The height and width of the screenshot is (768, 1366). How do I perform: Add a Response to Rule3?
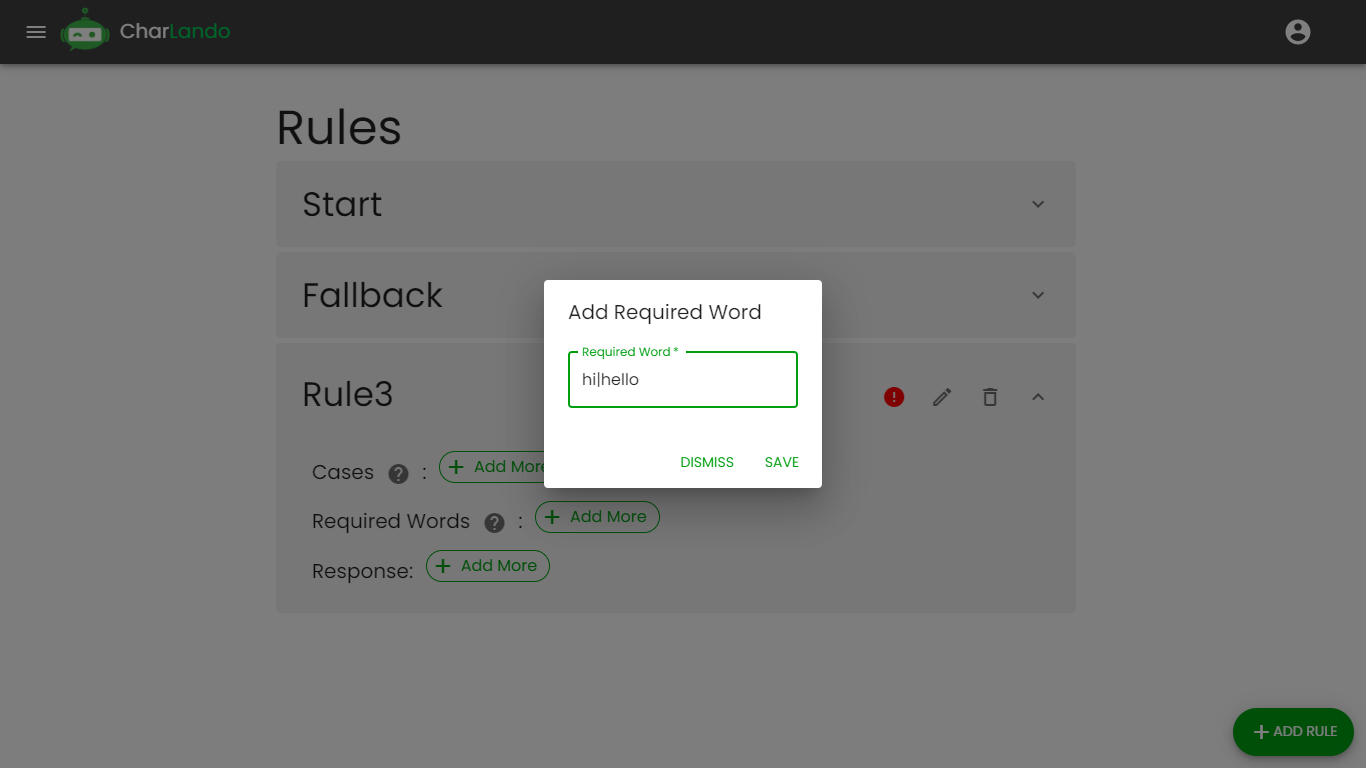488,566
